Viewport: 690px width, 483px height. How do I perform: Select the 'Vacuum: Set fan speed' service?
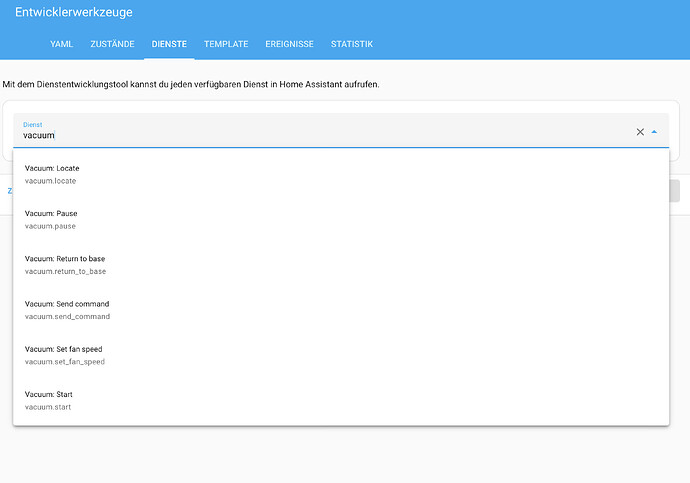click(x=341, y=355)
